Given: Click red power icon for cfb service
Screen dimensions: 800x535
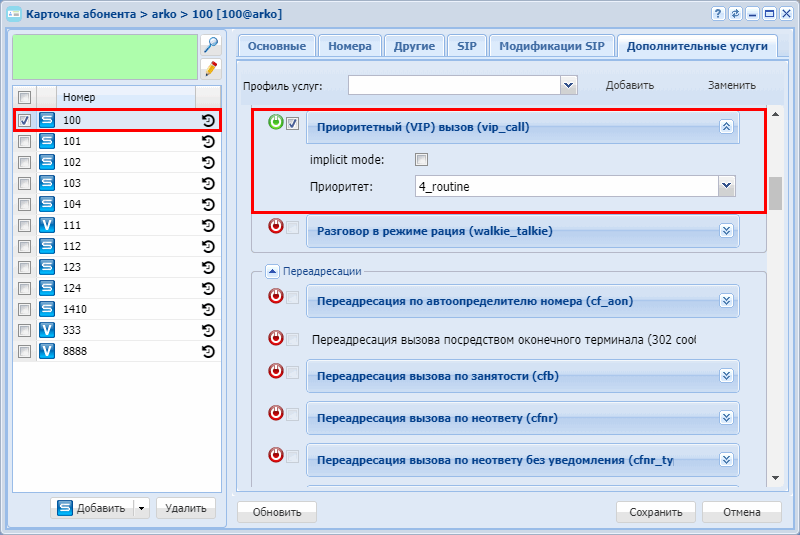Looking at the screenshot, I should click(276, 371).
